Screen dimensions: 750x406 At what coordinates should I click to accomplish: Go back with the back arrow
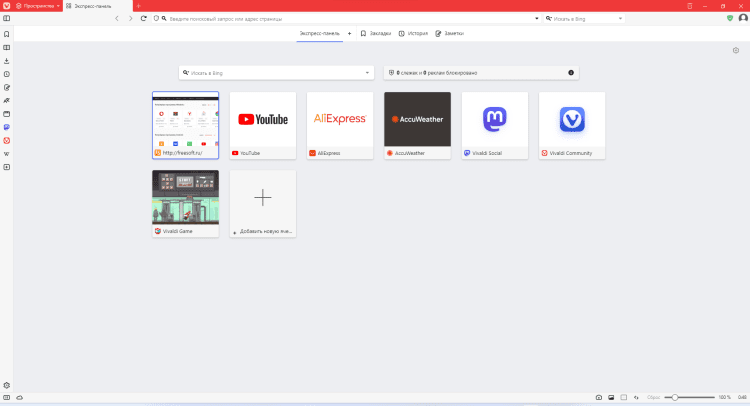pos(117,19)
